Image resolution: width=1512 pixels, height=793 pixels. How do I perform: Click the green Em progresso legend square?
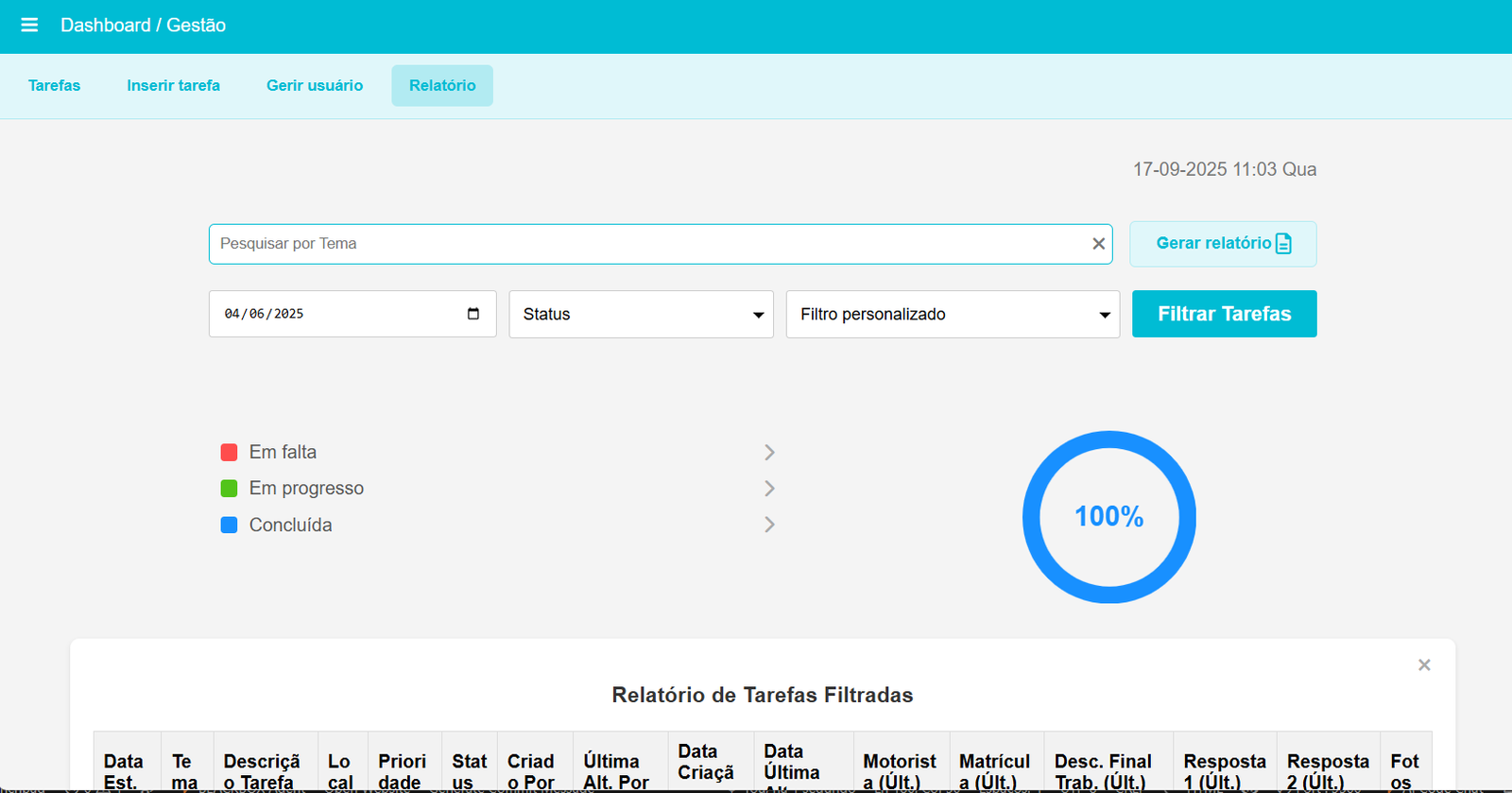229,489
